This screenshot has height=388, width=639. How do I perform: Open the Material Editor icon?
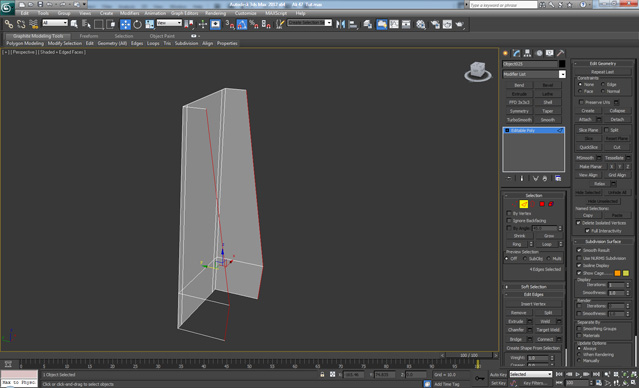[x=421, y=24]
